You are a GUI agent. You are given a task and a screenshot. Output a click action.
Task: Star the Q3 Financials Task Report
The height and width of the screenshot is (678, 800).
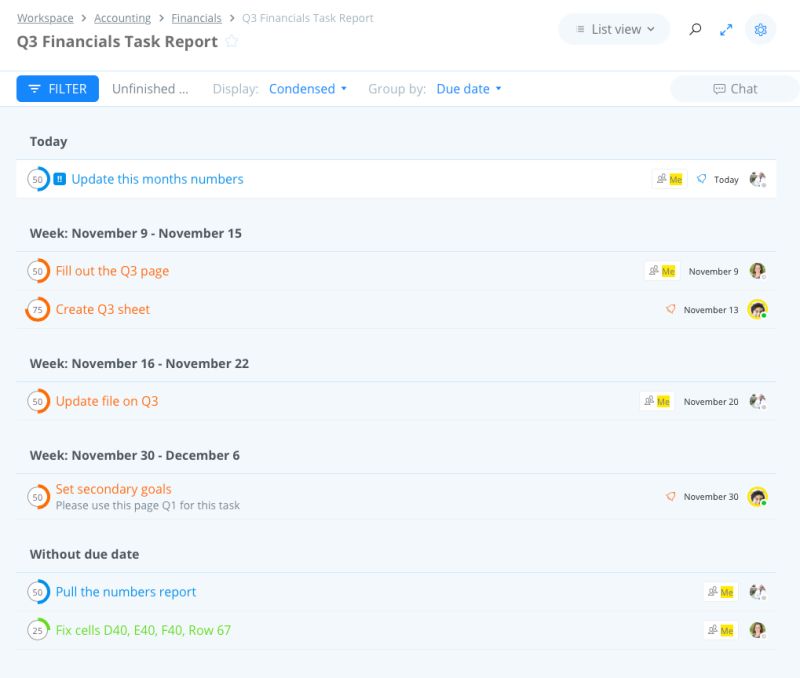(x=231, y=41)
